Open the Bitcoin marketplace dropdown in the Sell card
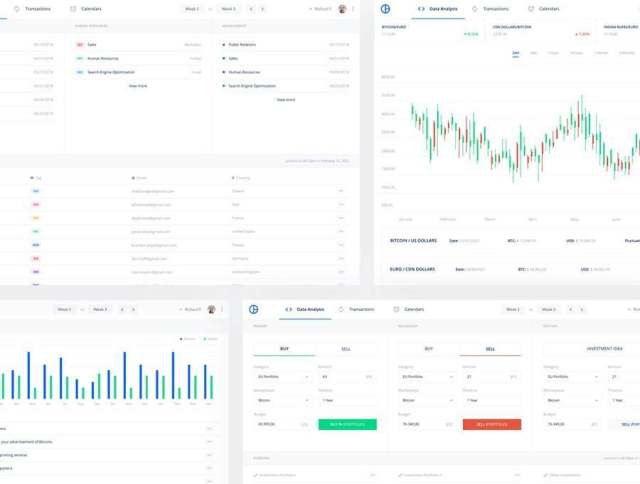 point(427,400)
